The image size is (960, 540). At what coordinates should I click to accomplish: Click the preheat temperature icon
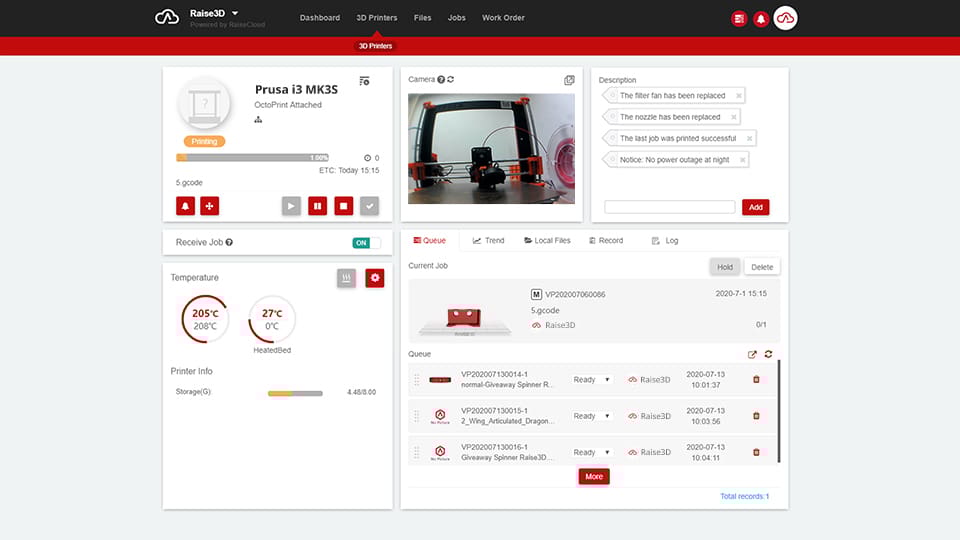[347, 278]
